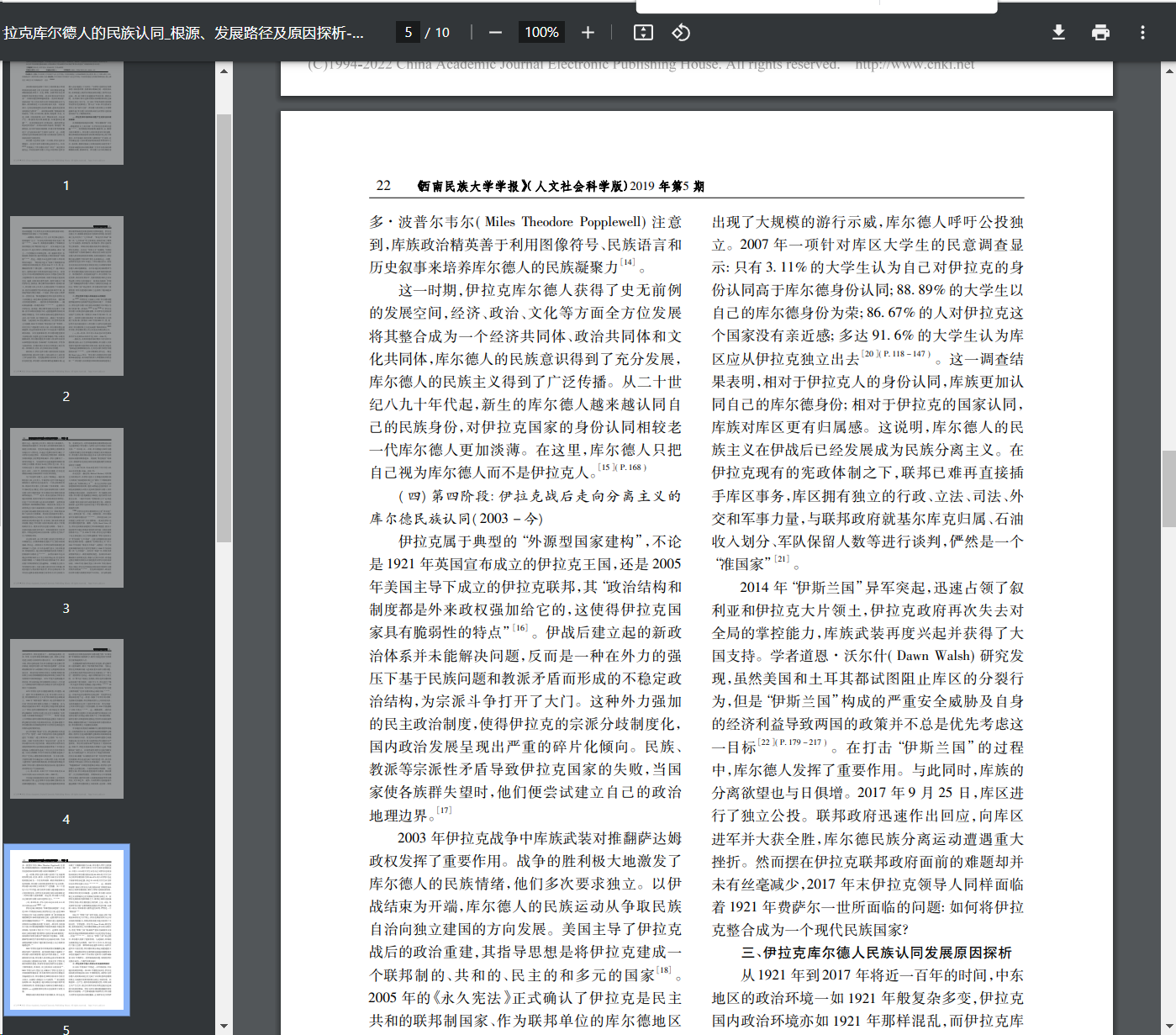Click the main document scroll up arrow
Viewport: 1176px width, 1035px height.
tap(1168, 71)
